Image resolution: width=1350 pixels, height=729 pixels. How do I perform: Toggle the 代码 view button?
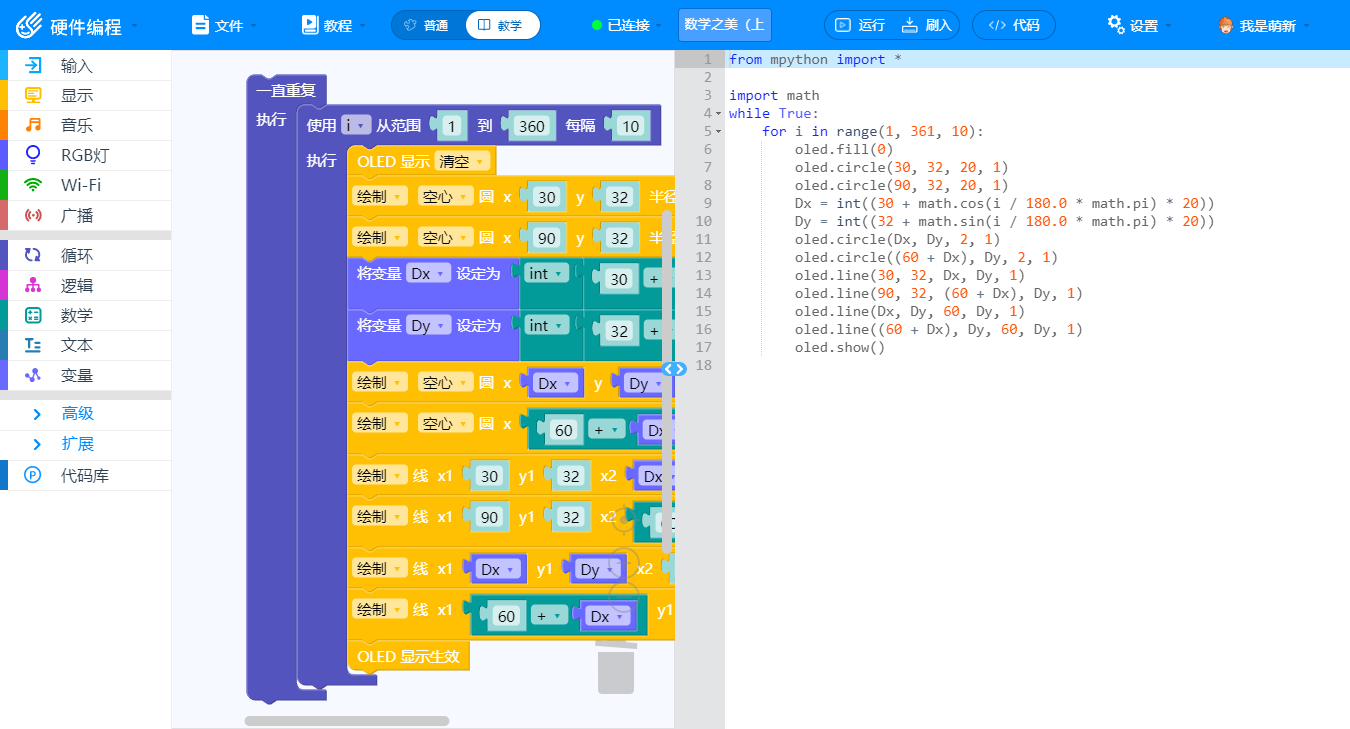coord(1014,25)
